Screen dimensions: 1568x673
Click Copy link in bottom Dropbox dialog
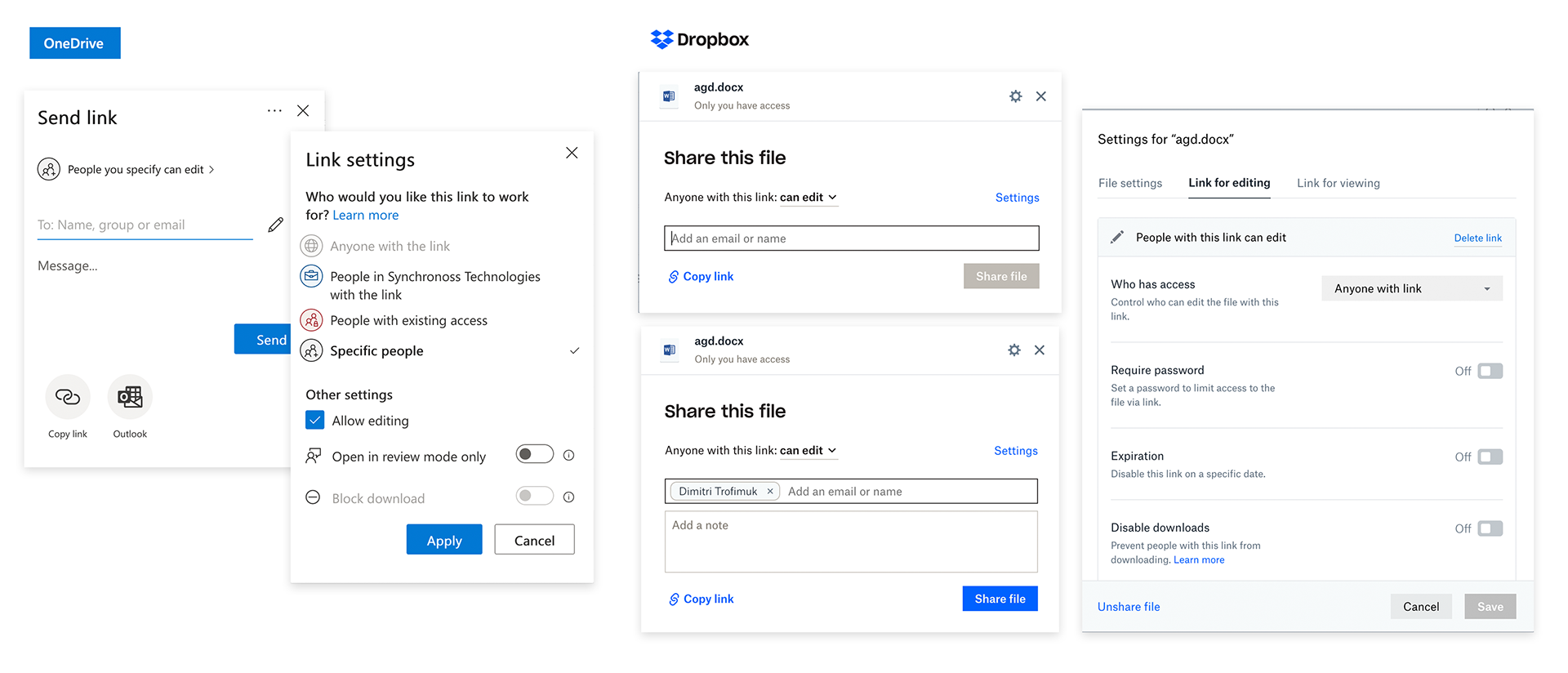point(701,599)
